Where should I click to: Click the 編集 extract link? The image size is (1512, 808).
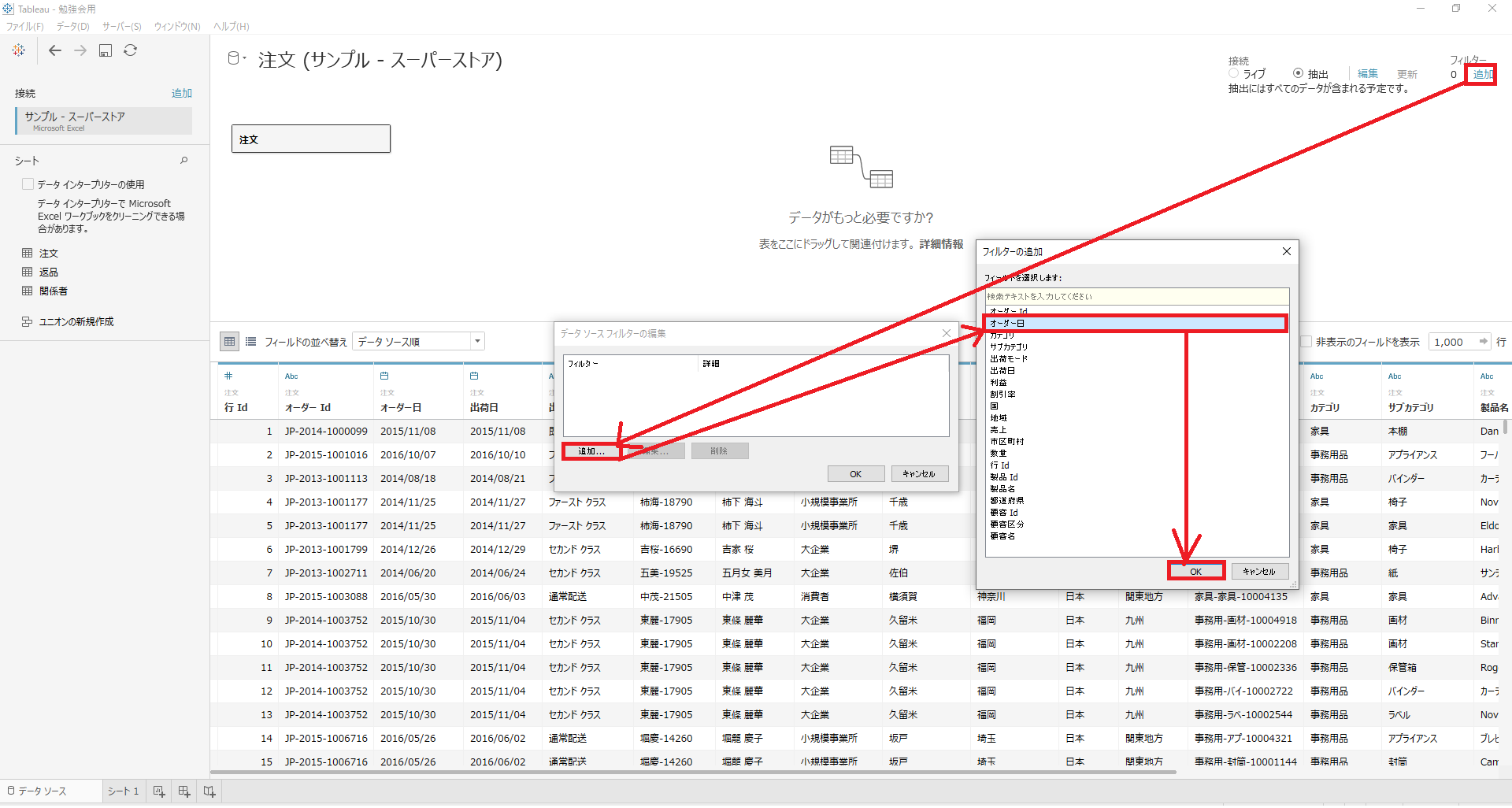(x=1368, y=73)
